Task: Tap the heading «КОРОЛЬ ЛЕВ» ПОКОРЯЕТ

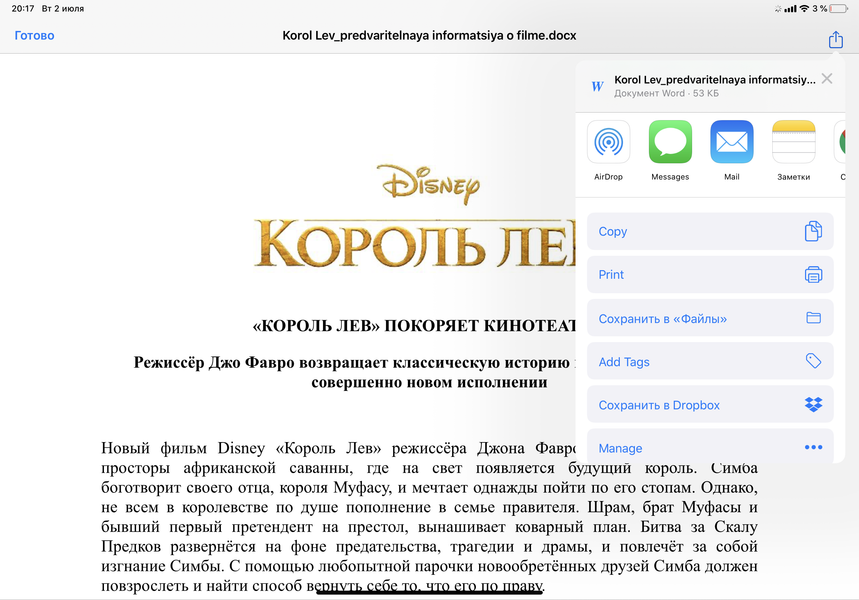Action: coord(414,326)
